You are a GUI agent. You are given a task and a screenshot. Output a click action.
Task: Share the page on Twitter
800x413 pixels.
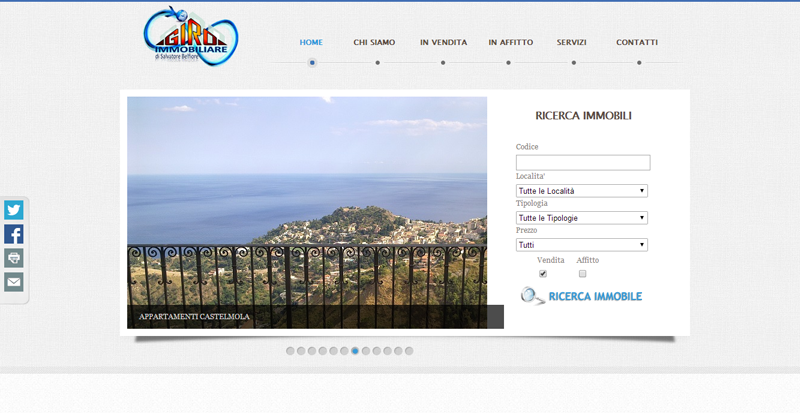tap(14, 210)
